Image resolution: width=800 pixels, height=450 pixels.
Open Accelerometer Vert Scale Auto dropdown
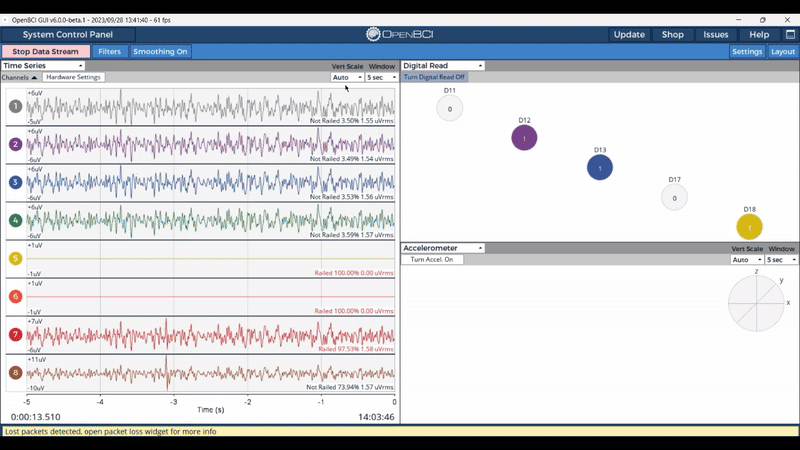coord(746,260)
